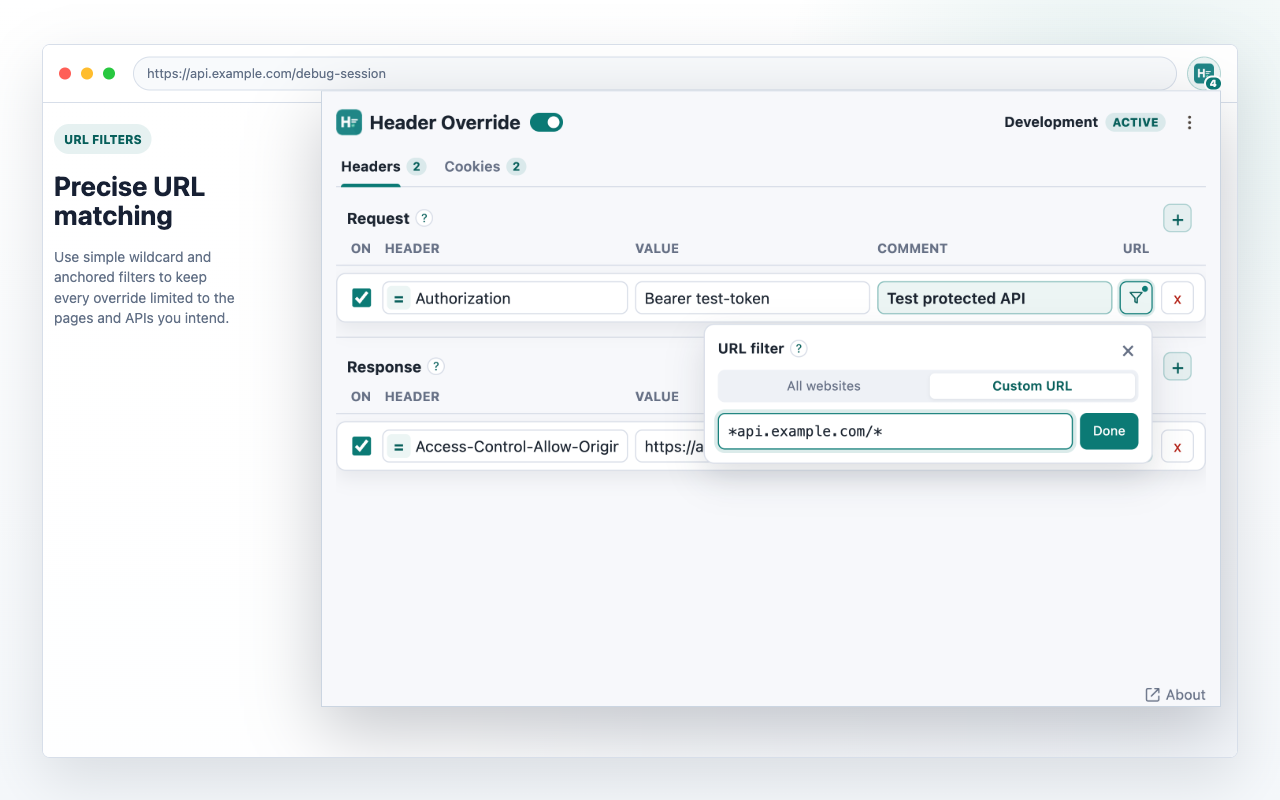Focus the custom URL pattern input field

[896, 431]
